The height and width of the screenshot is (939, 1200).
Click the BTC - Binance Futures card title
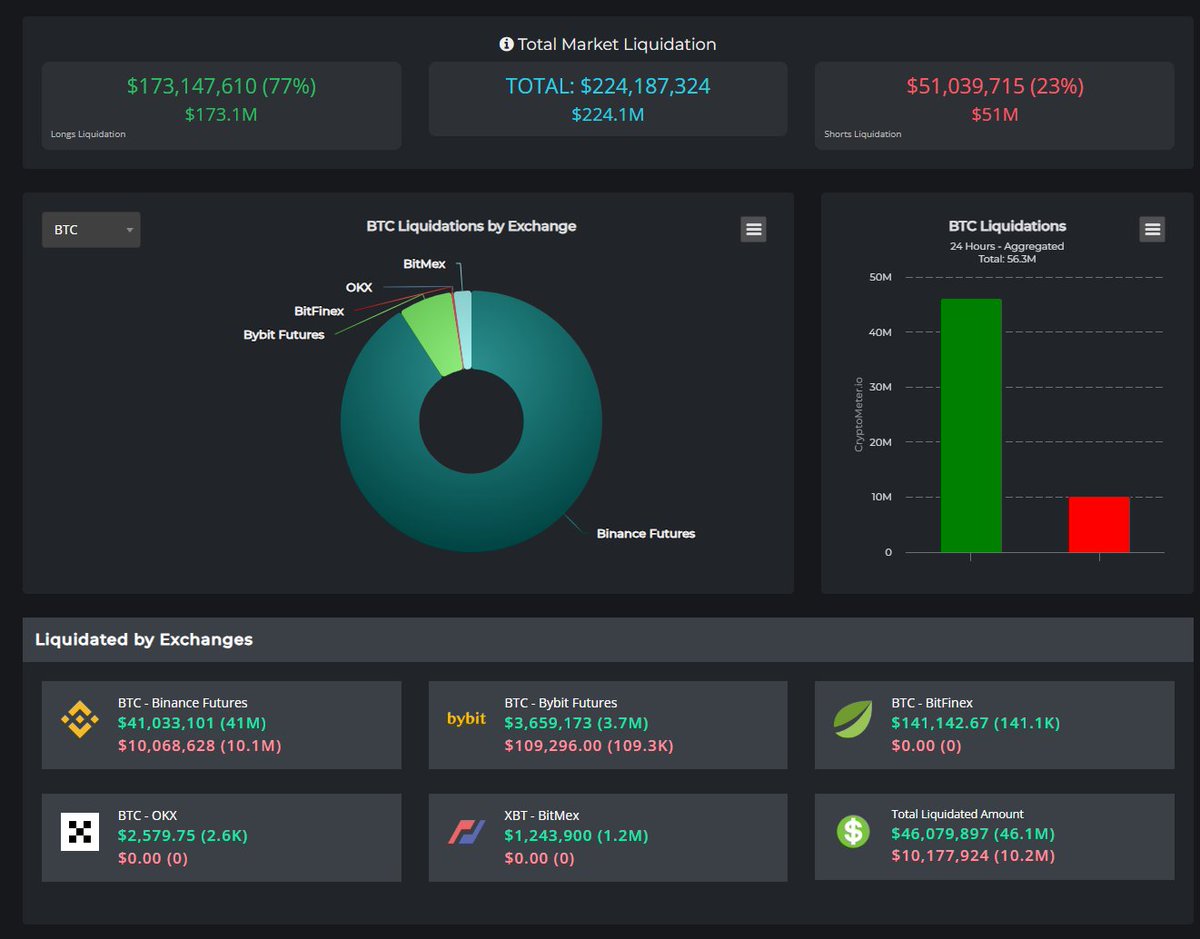tap(183, 703)
